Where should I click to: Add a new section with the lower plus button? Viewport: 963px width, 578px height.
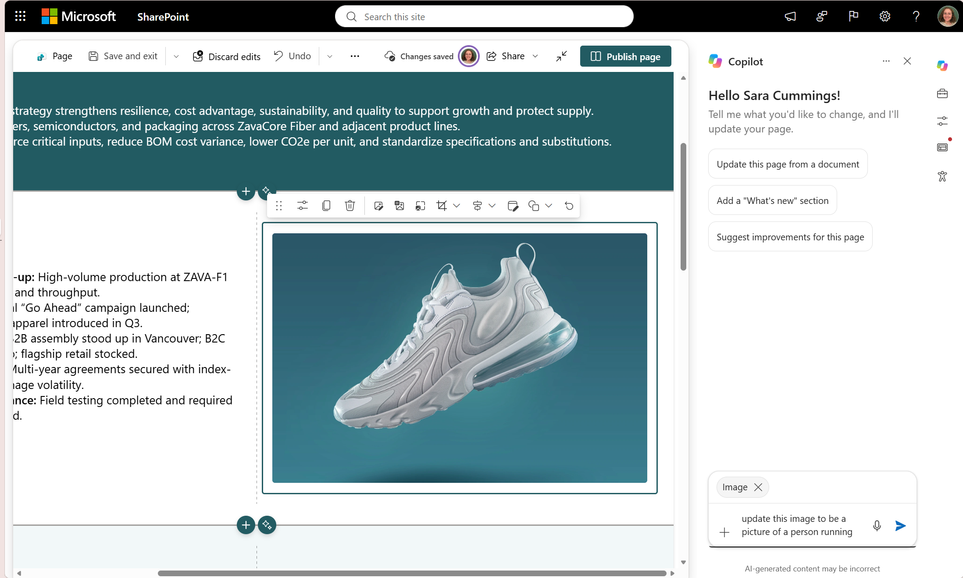click(246, 525)
